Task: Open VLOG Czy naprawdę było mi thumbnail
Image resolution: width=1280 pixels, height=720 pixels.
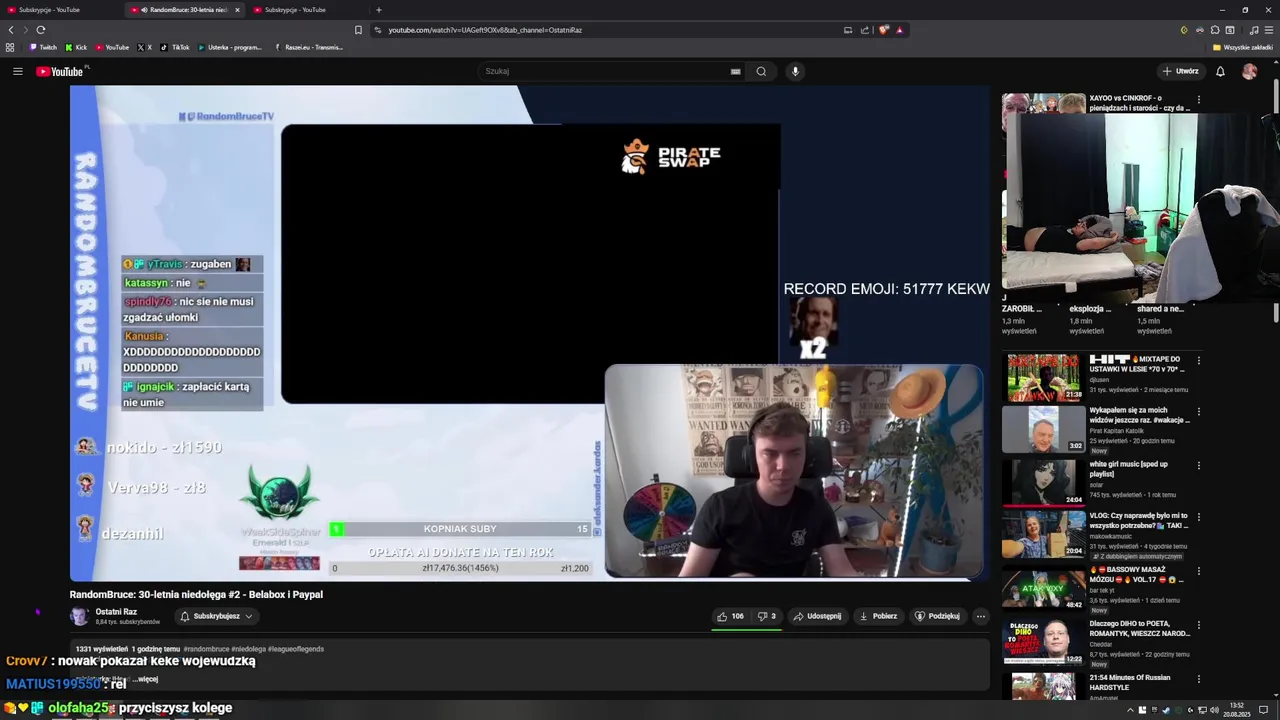Action: (x=1043, y=534)
